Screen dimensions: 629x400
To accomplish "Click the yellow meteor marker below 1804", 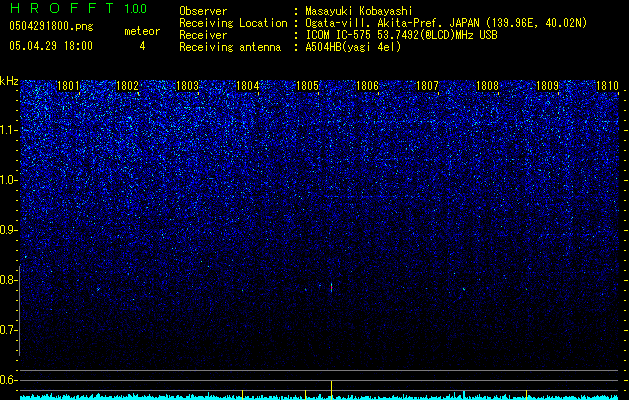I will 242,394.
